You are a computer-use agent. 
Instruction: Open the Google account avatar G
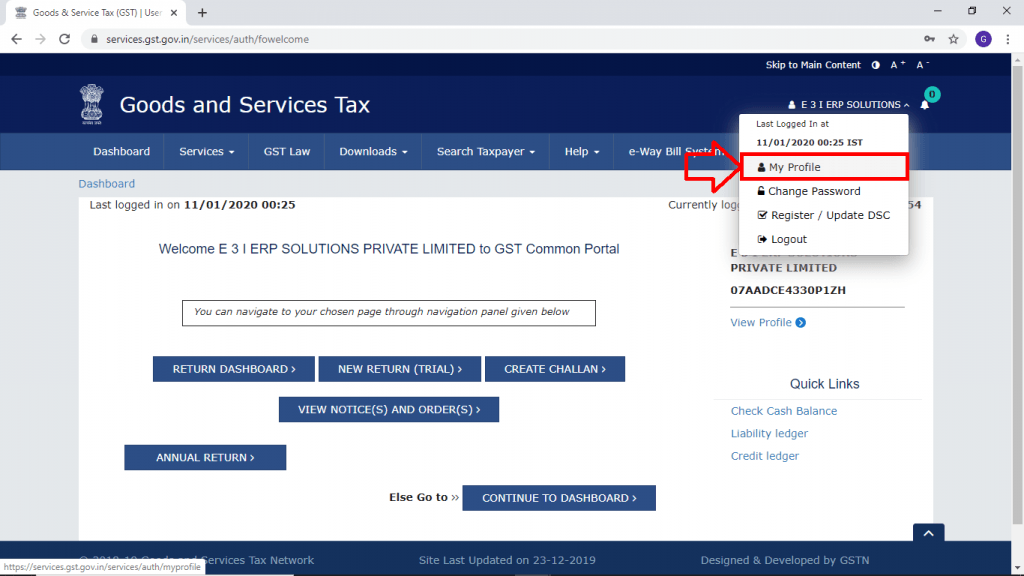[x=983, y=39]
